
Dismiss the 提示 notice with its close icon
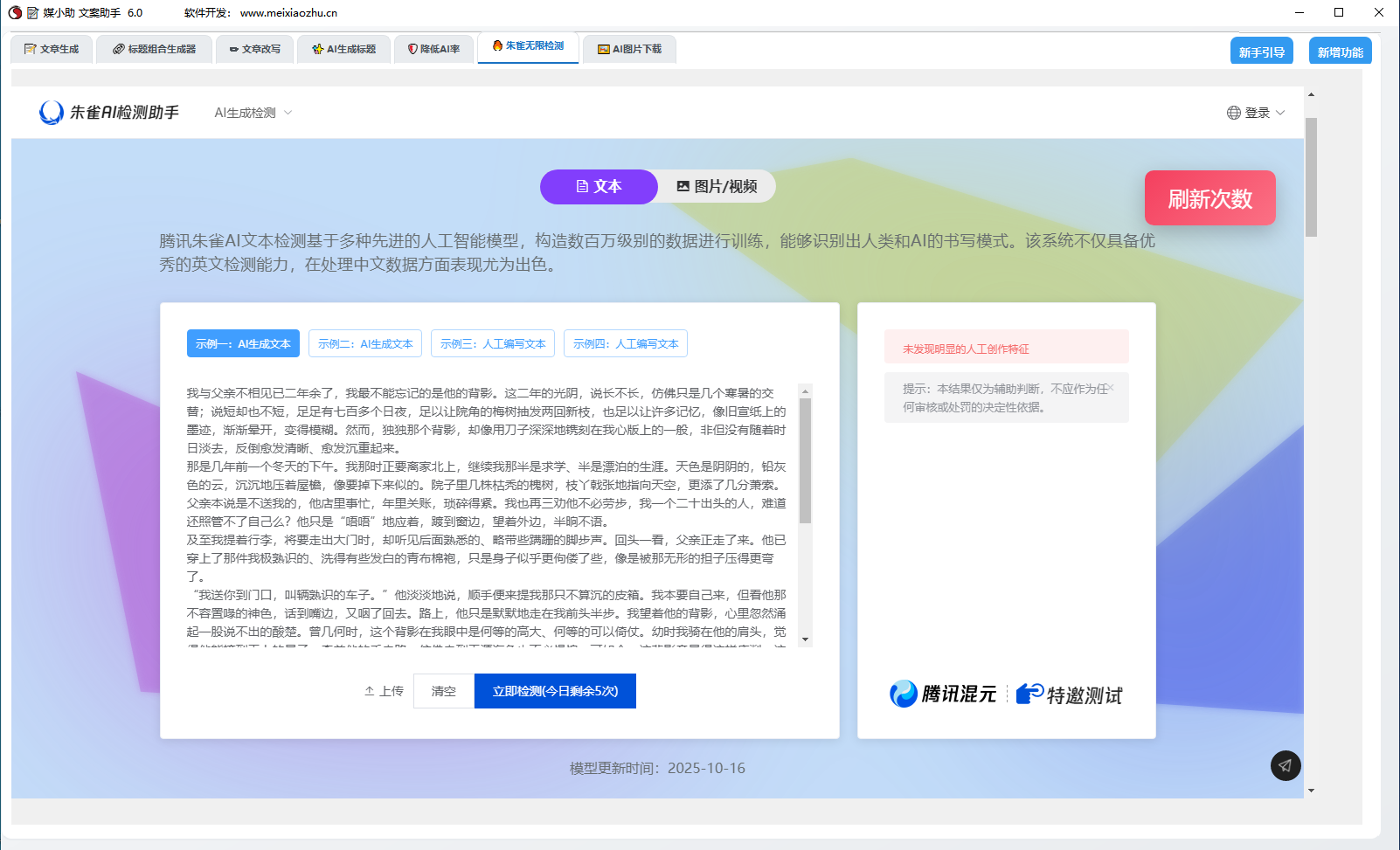coord(1111,388)
